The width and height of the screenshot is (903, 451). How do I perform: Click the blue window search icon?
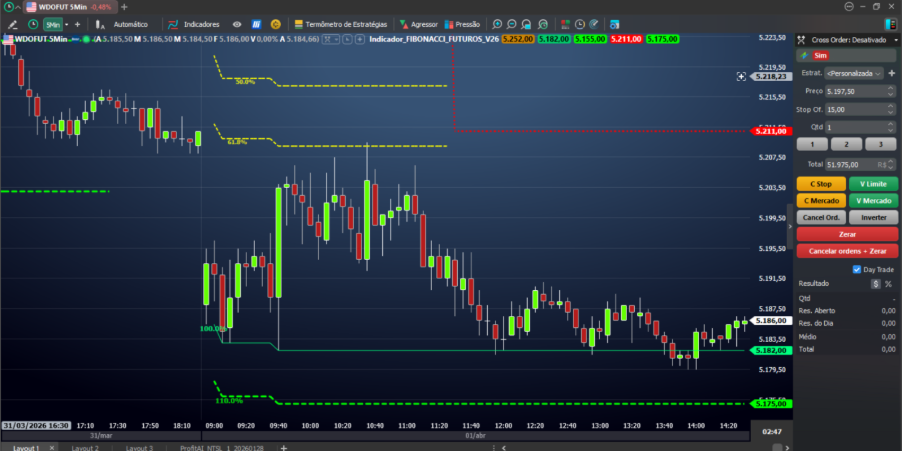tap(615, 25)
